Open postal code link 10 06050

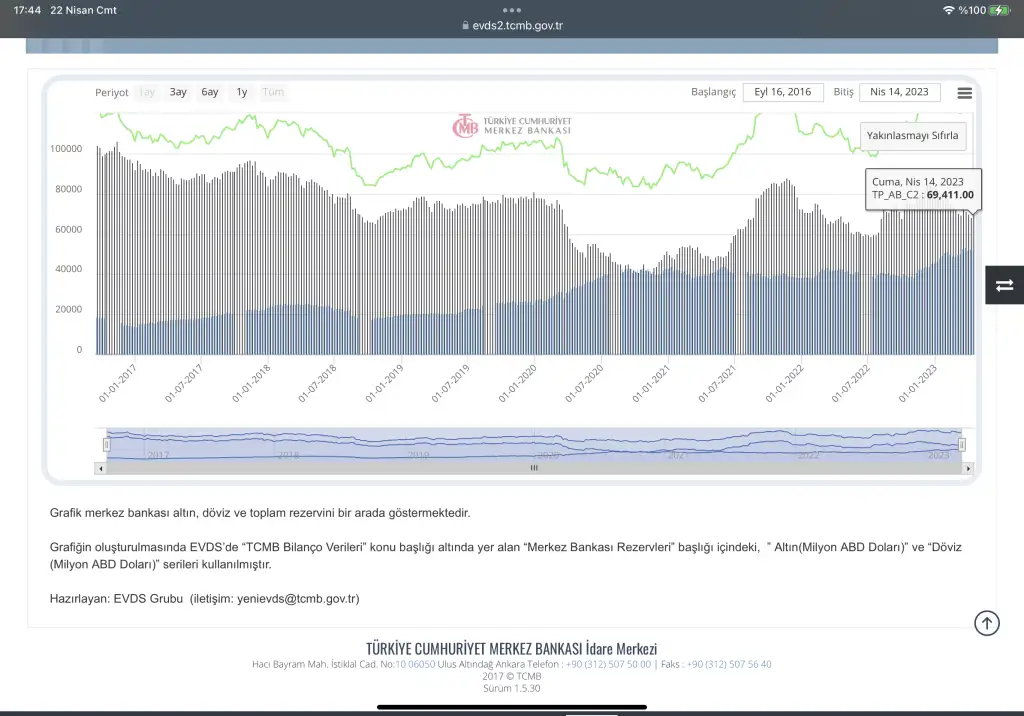415,664
